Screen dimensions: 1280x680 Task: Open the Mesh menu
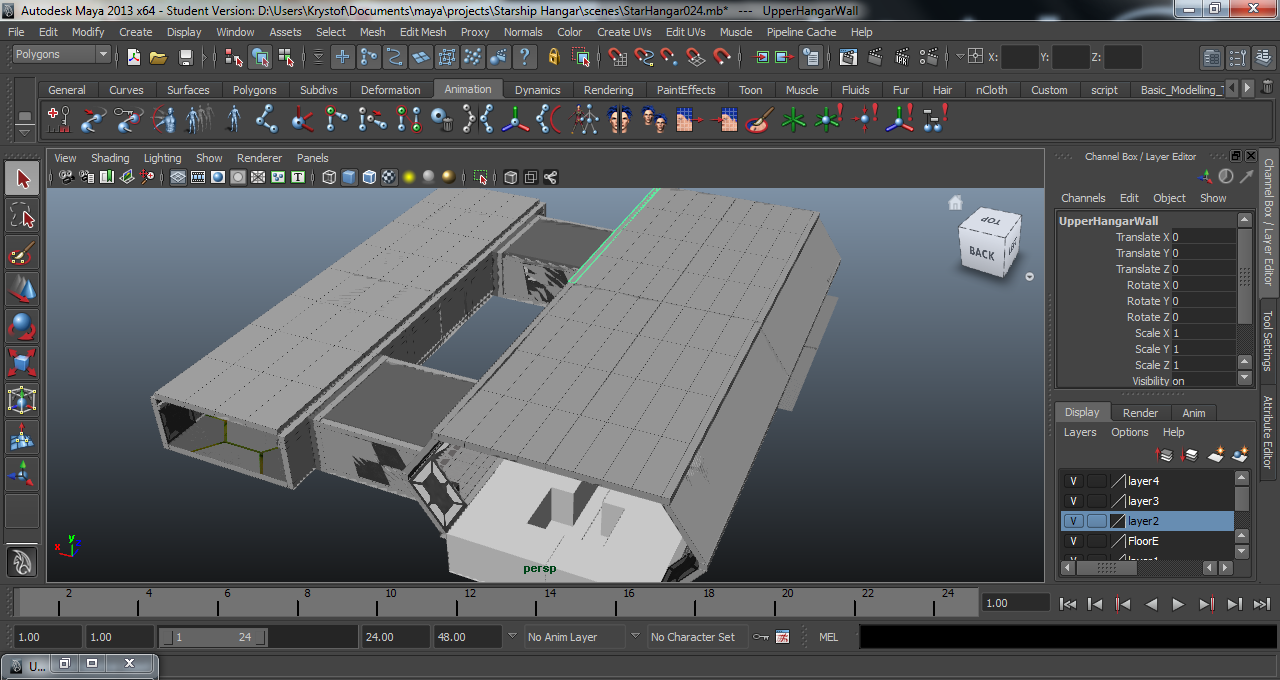click(372, 31)
